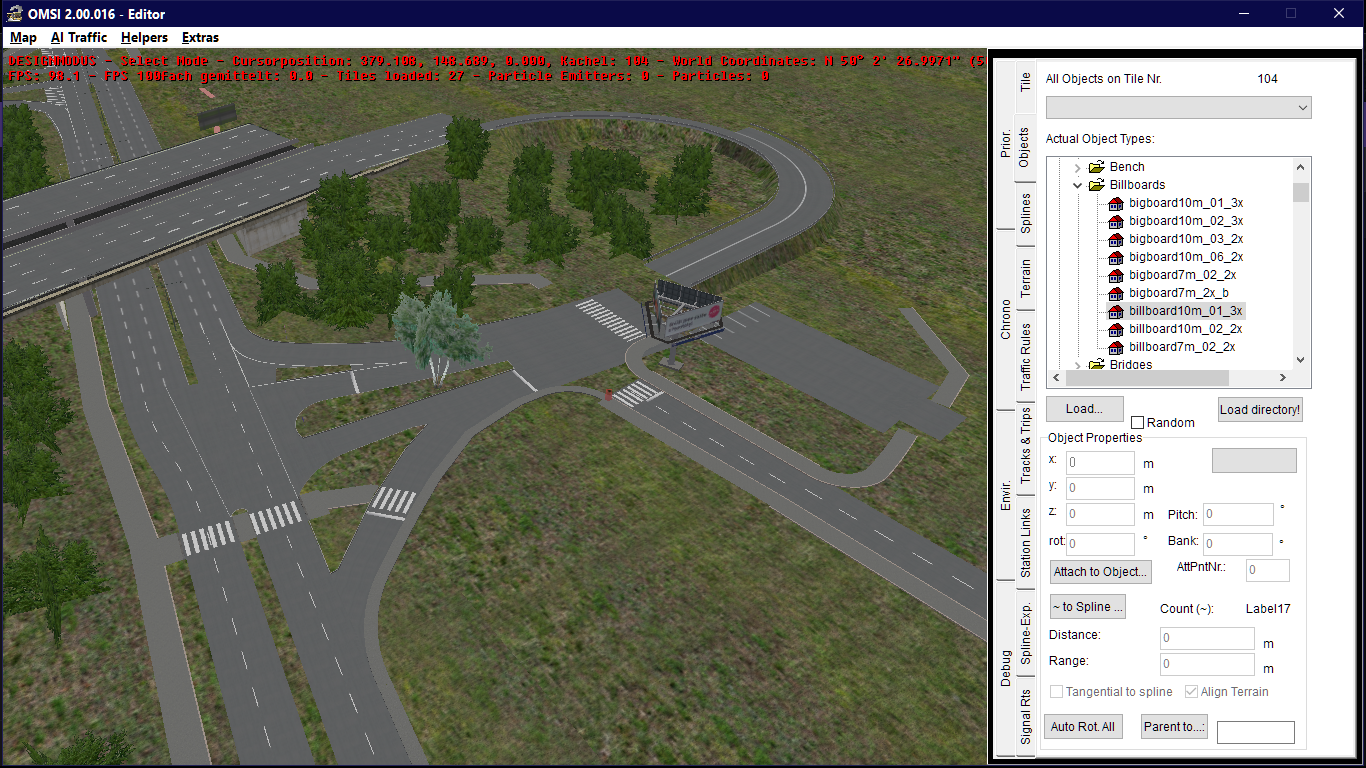The width and height of the screenshot is (1366, 768).
Task: Click the bigboard7m_02_2x object icon
Action: pyautogui.click(x=1116, y=275)
